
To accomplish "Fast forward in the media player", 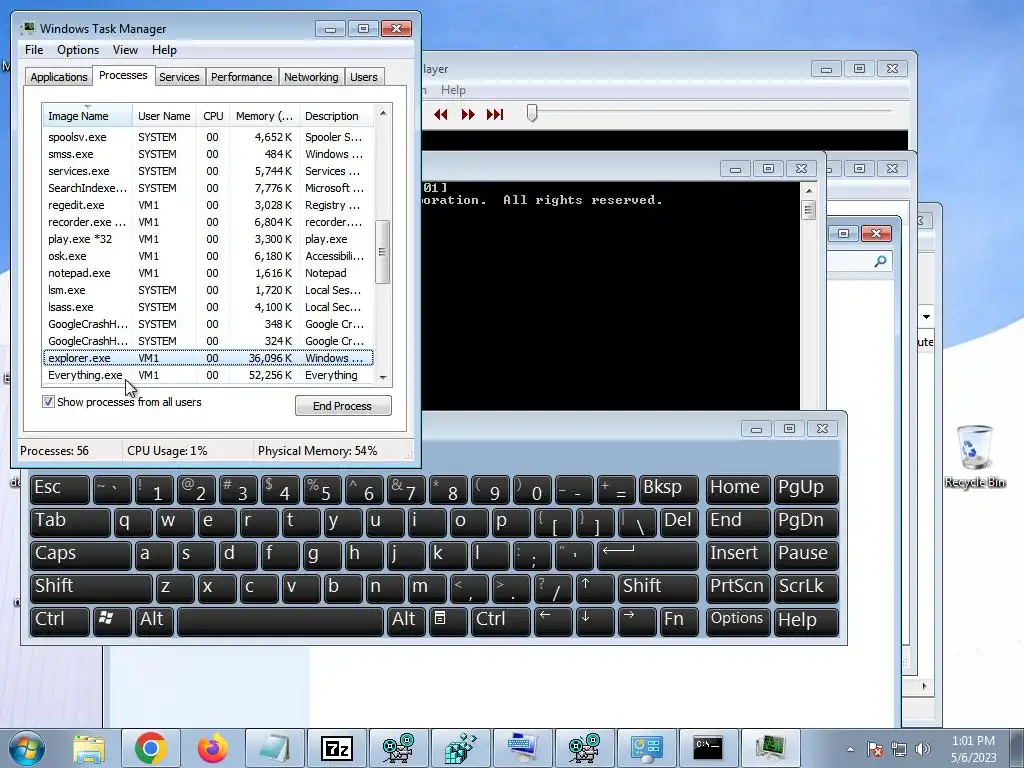I will click(468, 115).
